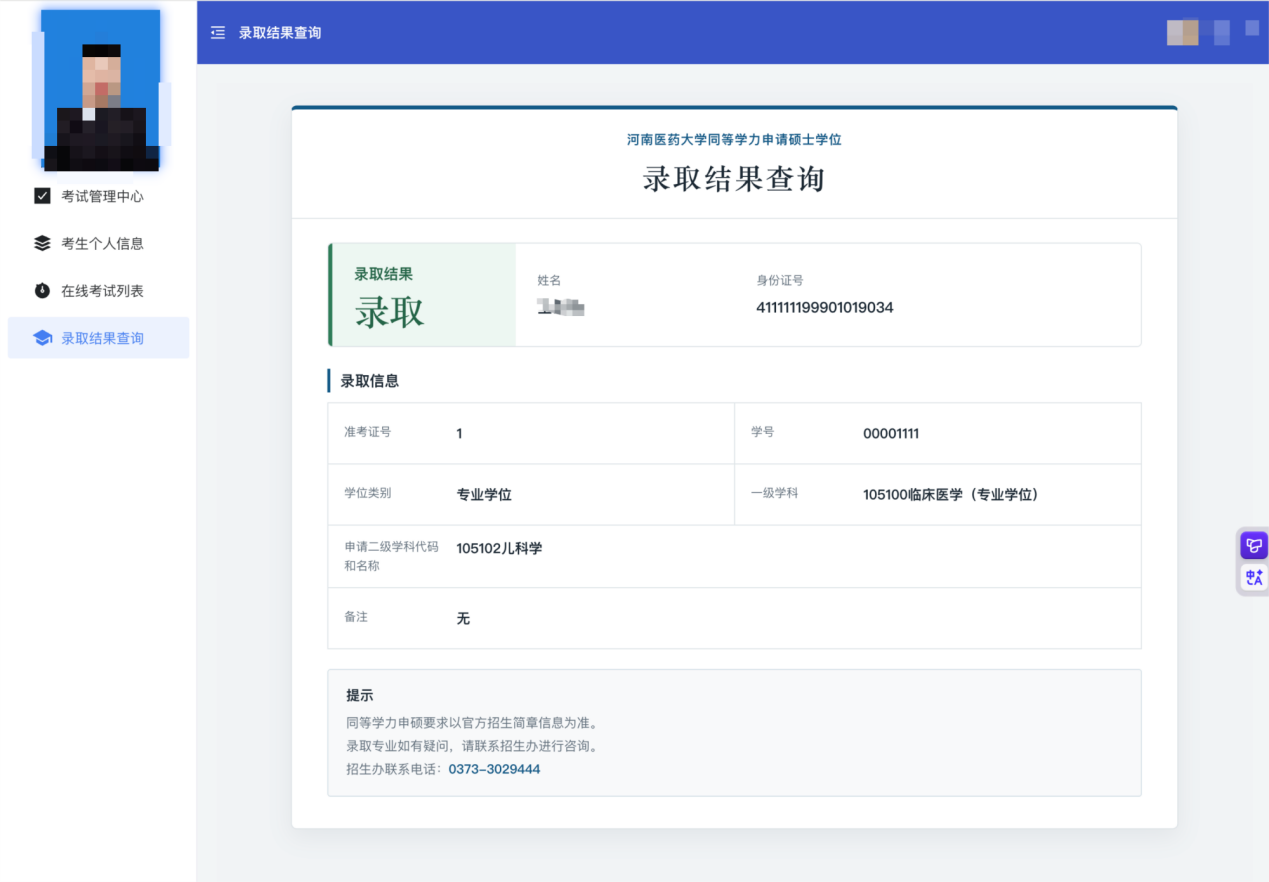This screenshot has height=882, width=1269.
Task: Collapse sidebar with the menu fold icon
Action: click(218, 33)
